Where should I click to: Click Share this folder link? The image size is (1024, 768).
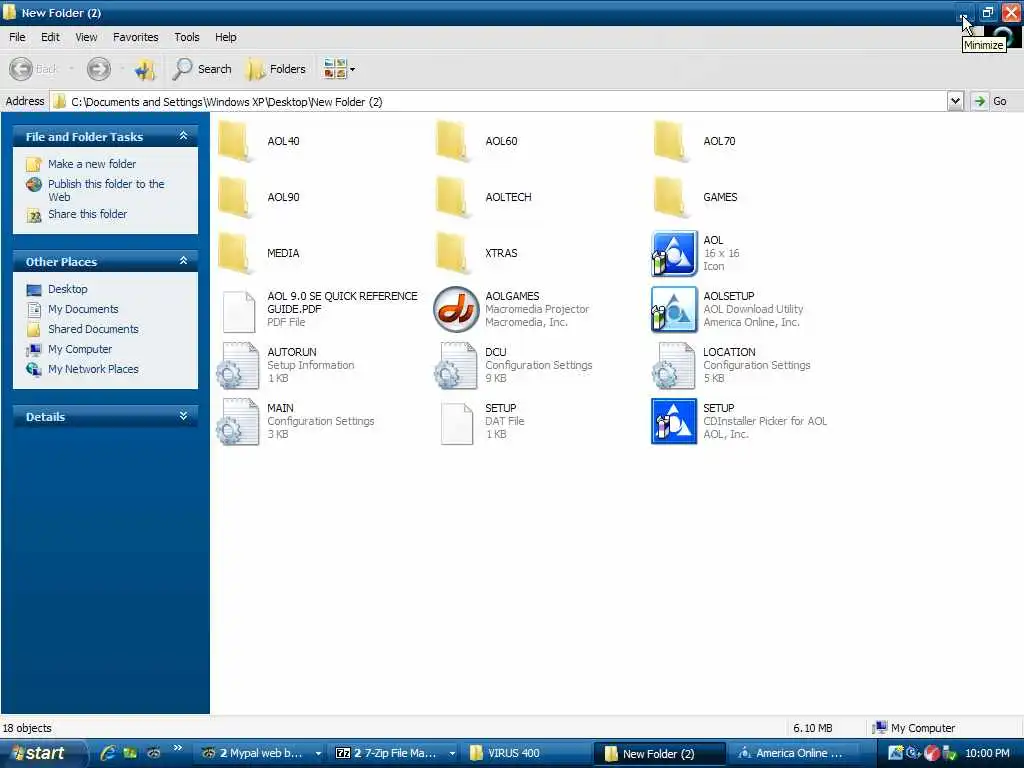tap(76, 214)
